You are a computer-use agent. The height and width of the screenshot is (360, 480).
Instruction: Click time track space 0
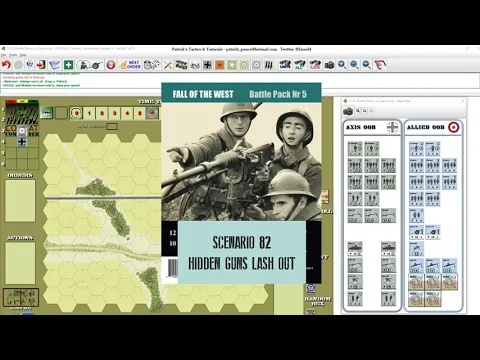[x=77, y=113]
